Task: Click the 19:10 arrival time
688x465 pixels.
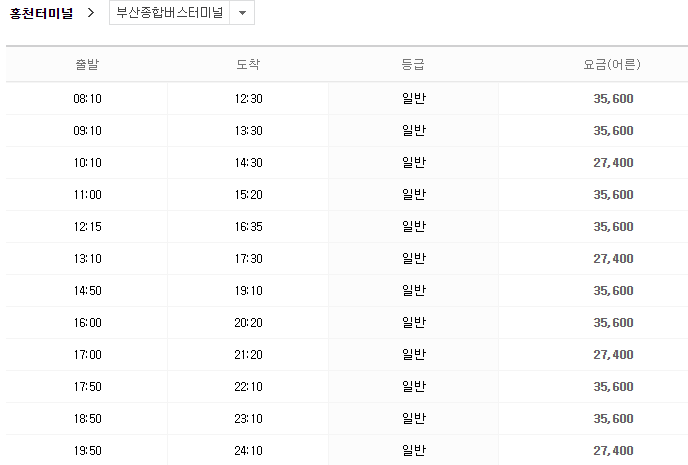Action: [x=249, y=291]
